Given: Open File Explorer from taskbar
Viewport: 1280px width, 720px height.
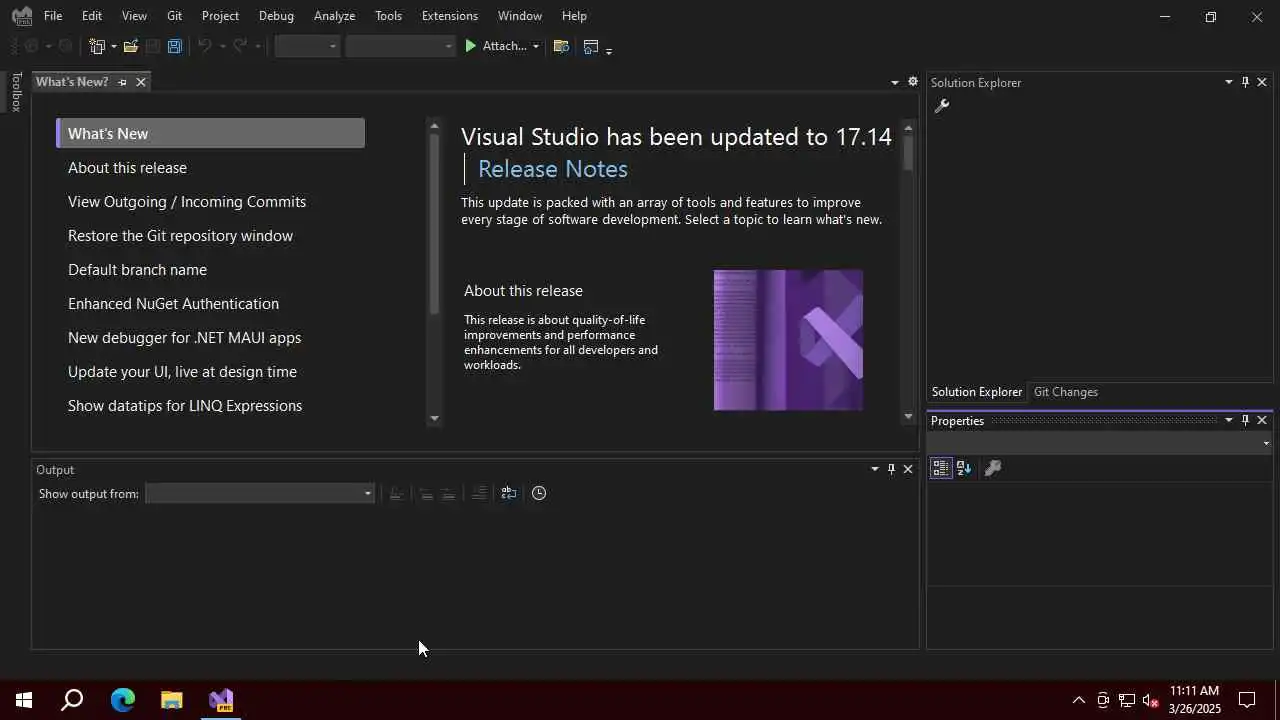Looking at the screenshot, I should (172, 700).
